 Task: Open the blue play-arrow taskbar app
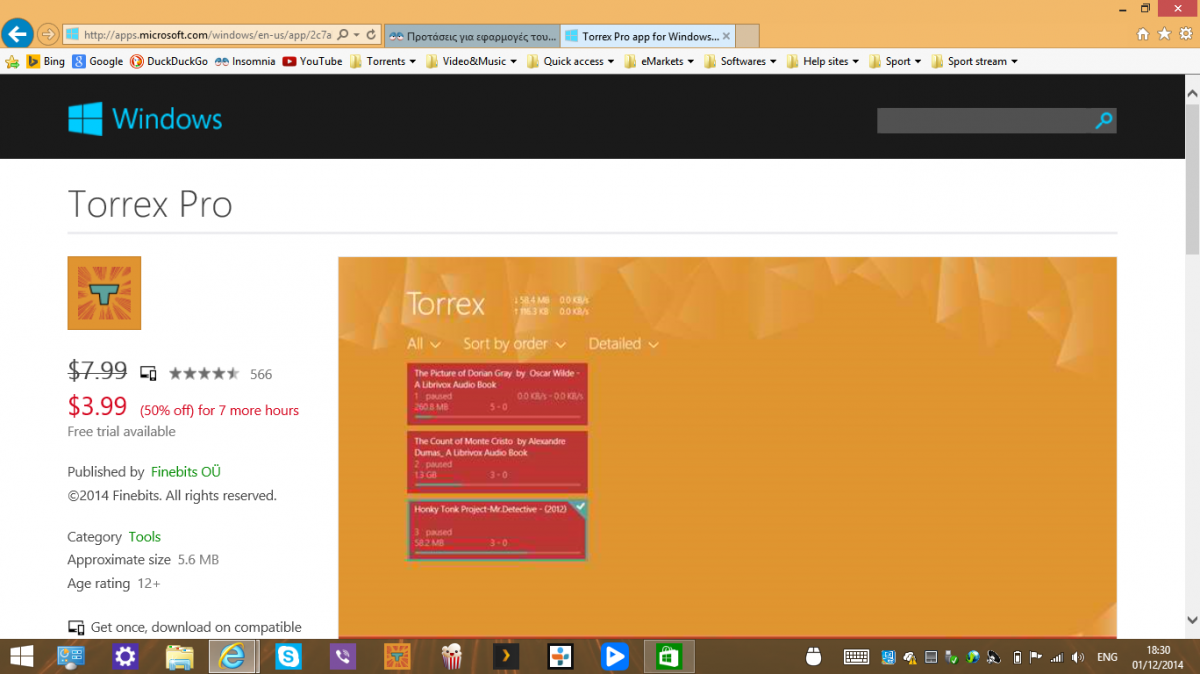pos(614,656)
